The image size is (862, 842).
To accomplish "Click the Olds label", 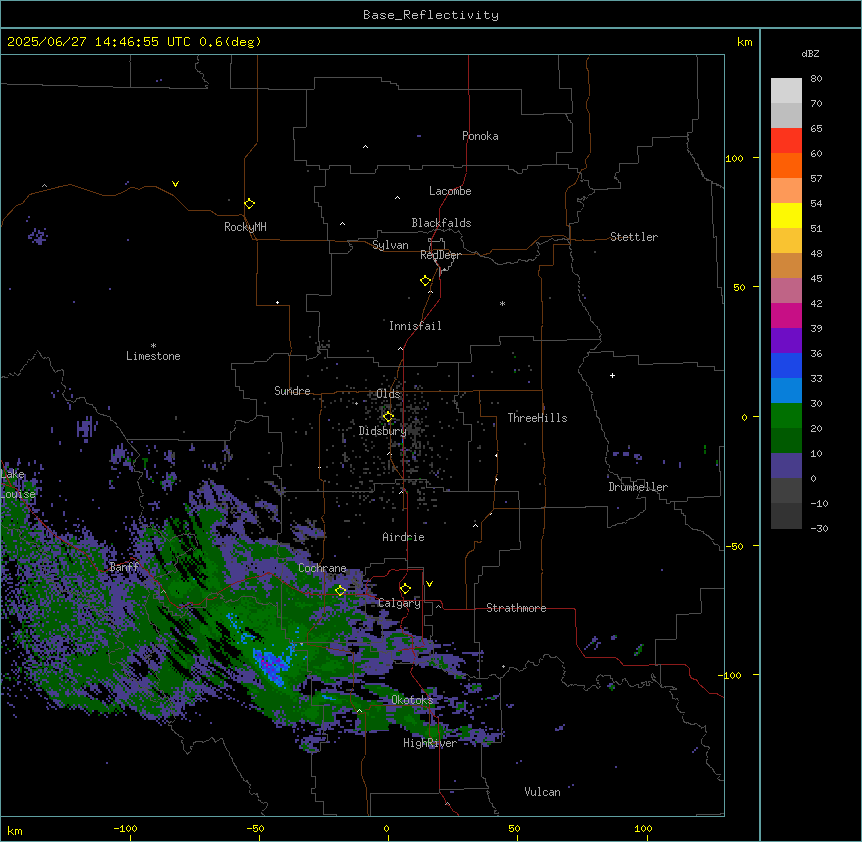I will click(x=388, y=394).
